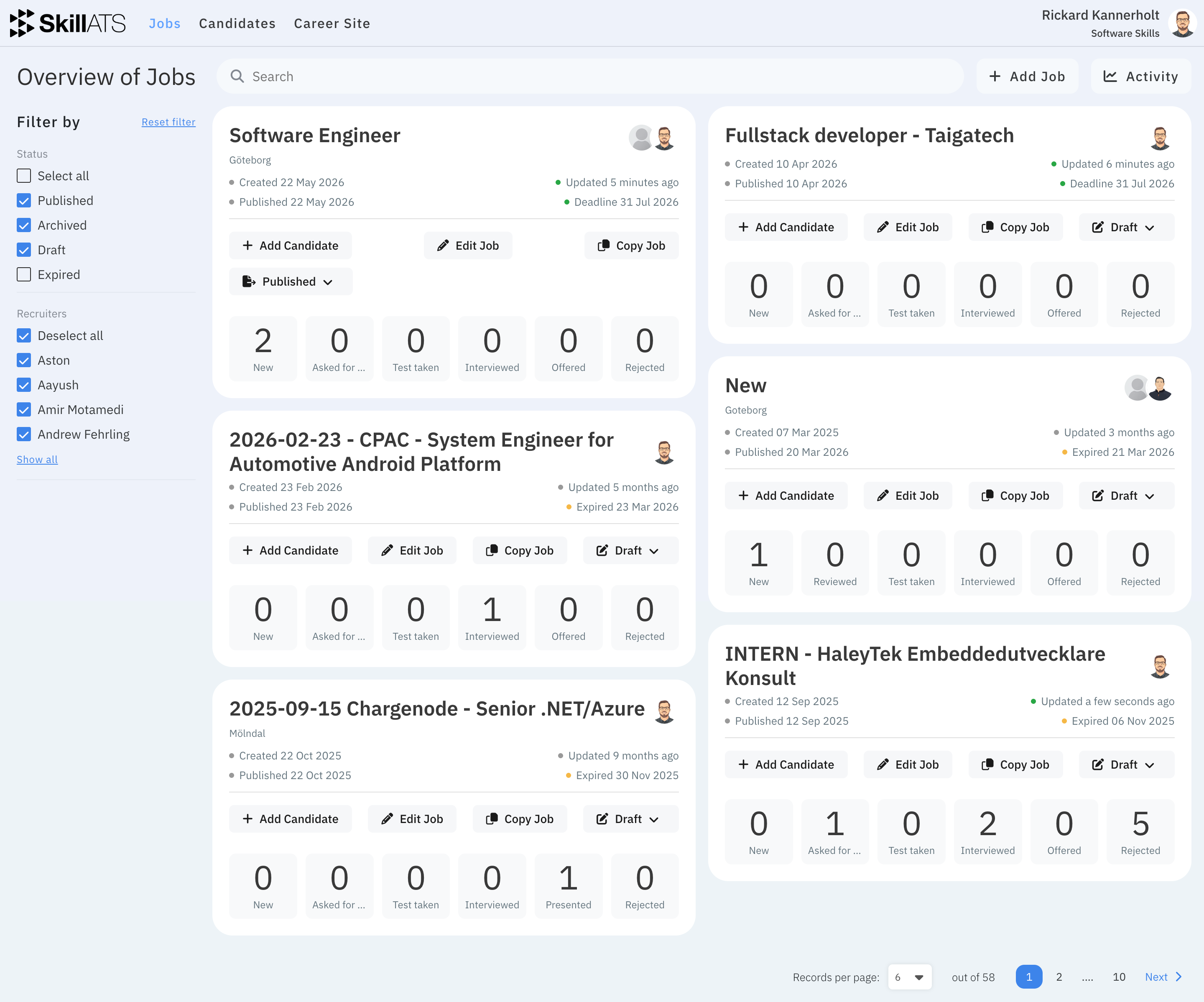Click copy icon on Fullstack developer Copy Job
The height and width of the screenshot is (1002, 1204).
(x=987, y=227)
